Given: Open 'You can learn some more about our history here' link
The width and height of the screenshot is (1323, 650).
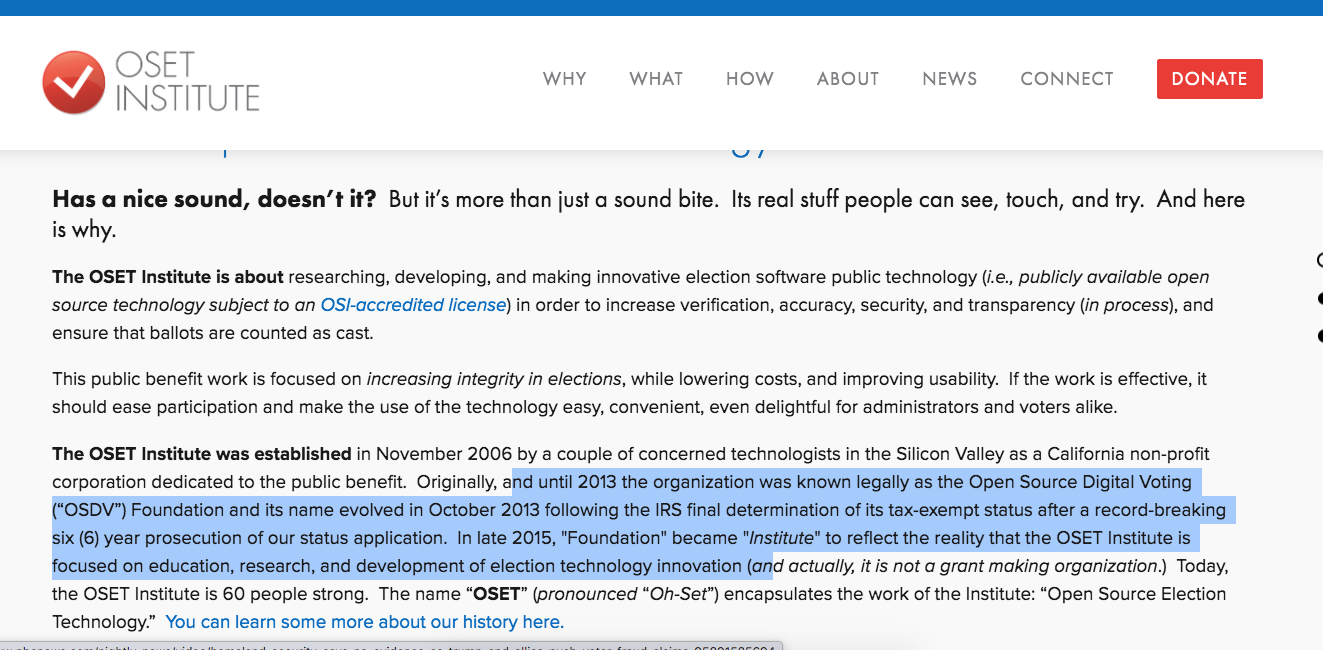Looking at the screenshot, I should point(365,622).
